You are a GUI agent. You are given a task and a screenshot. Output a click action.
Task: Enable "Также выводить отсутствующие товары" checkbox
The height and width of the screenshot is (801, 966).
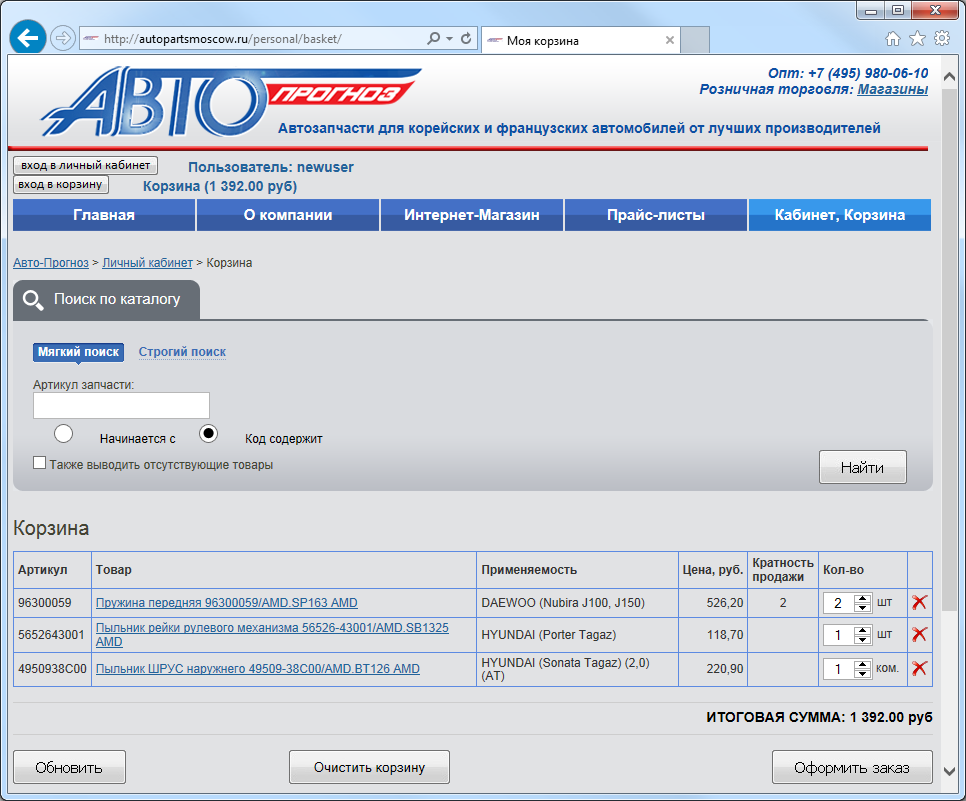pyautogui.click(x=40, y=463)
